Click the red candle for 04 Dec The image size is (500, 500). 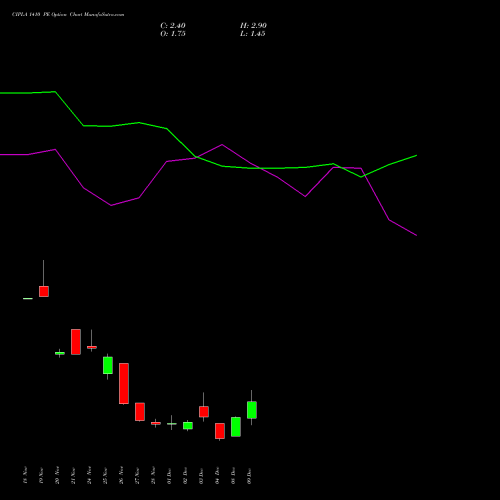pos(220,431)
